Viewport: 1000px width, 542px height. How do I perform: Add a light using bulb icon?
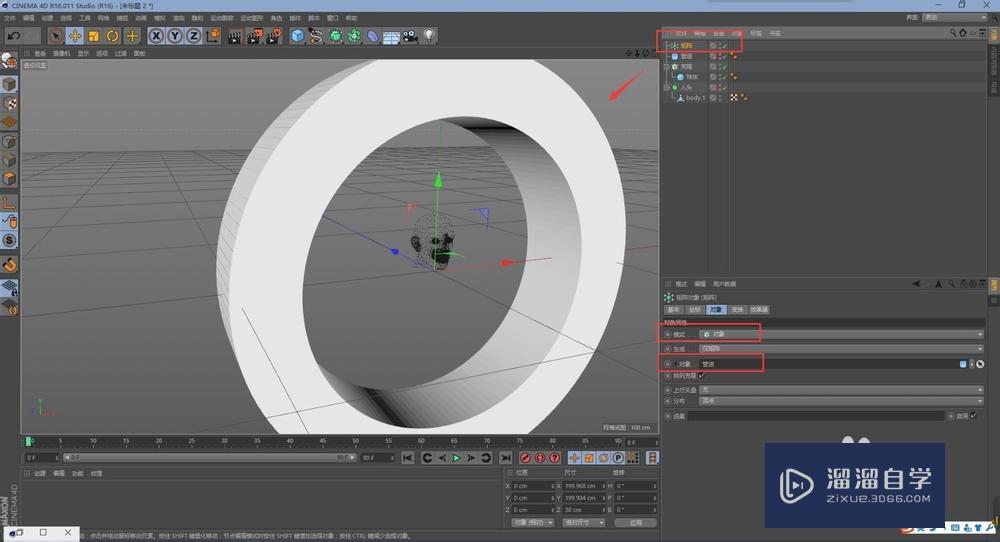(x=429, y=36)
